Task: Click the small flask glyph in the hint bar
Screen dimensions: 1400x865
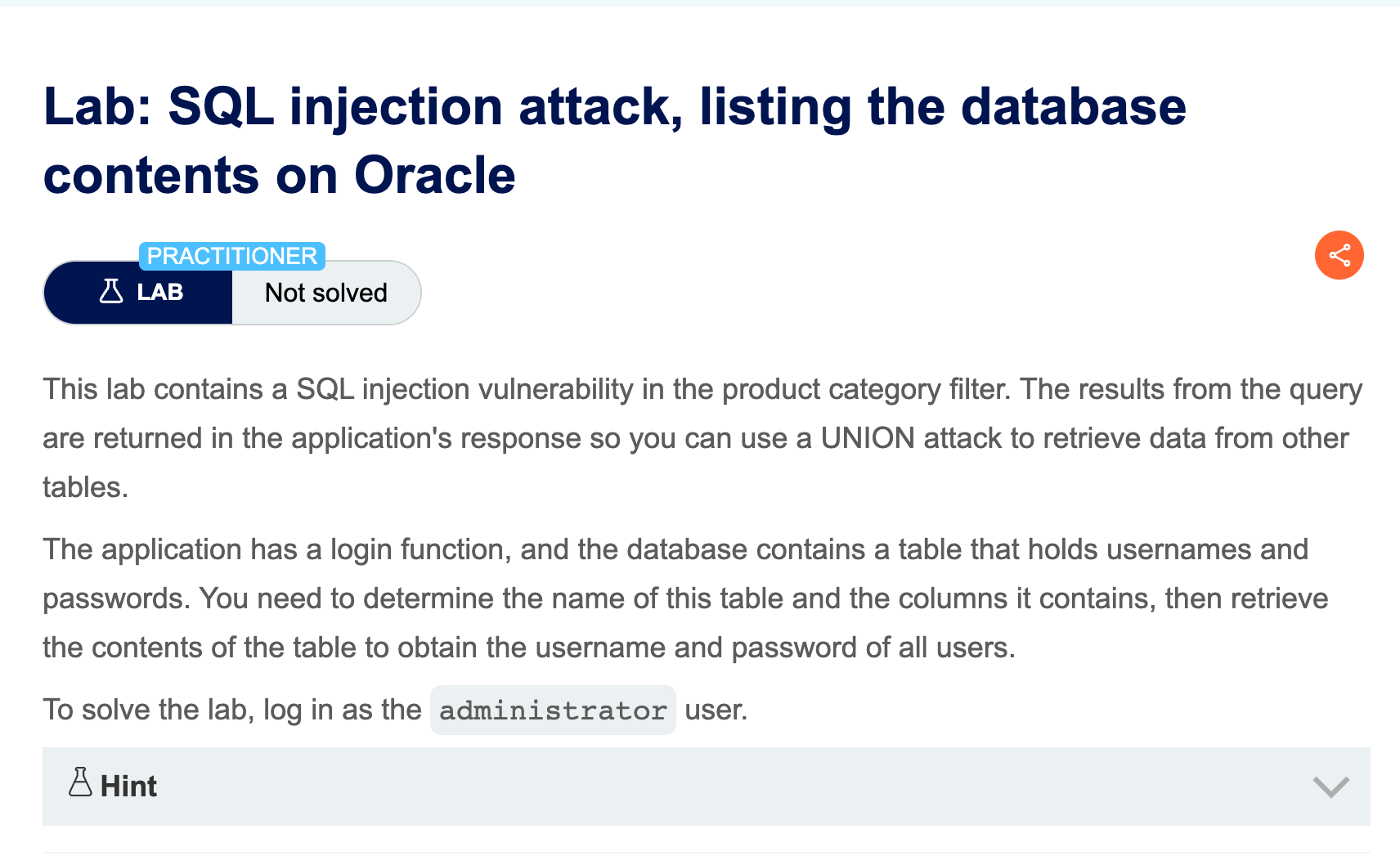Action: point(79,782)
